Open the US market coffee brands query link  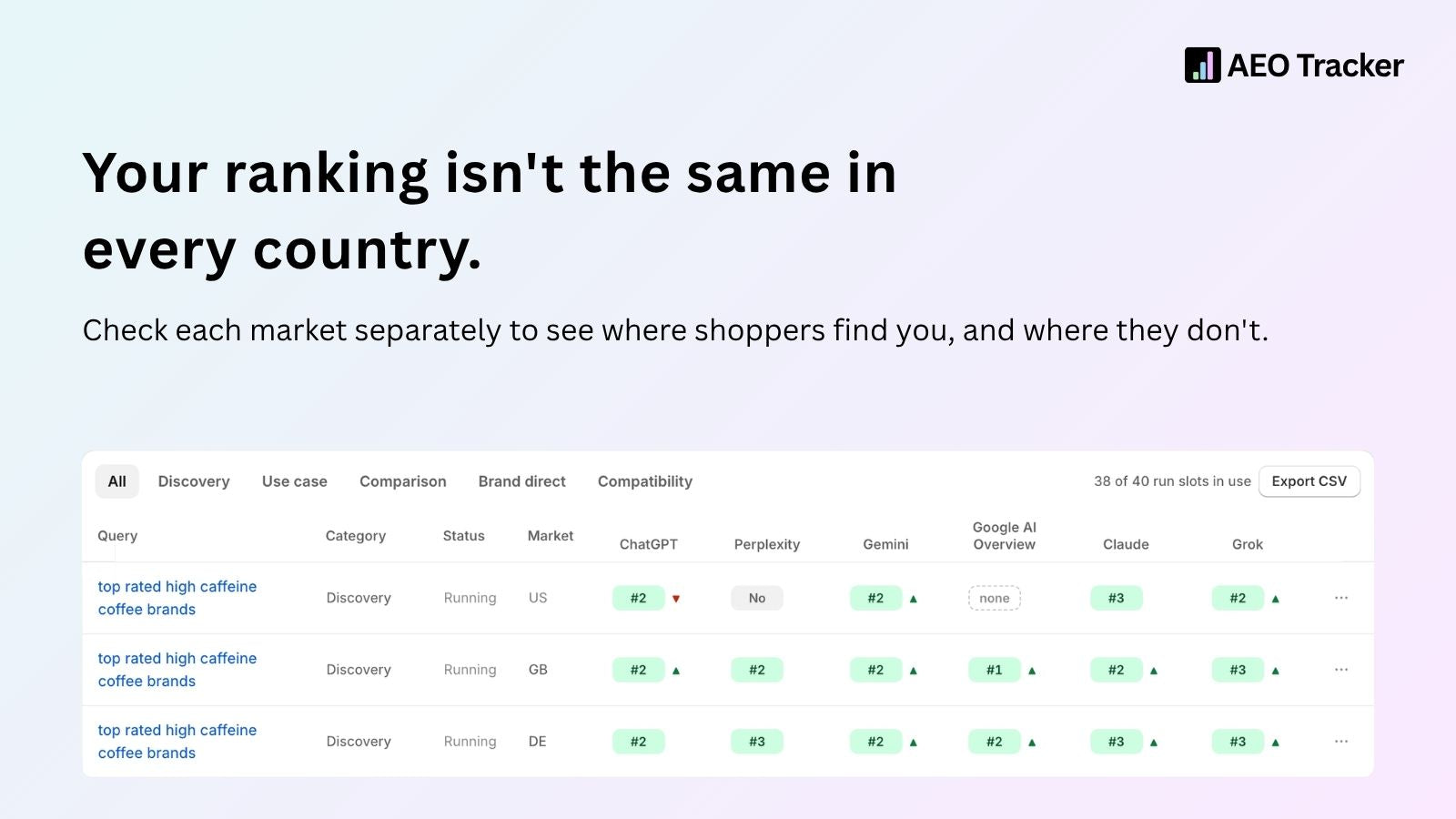pyautogui.click(x=177, y=598)
